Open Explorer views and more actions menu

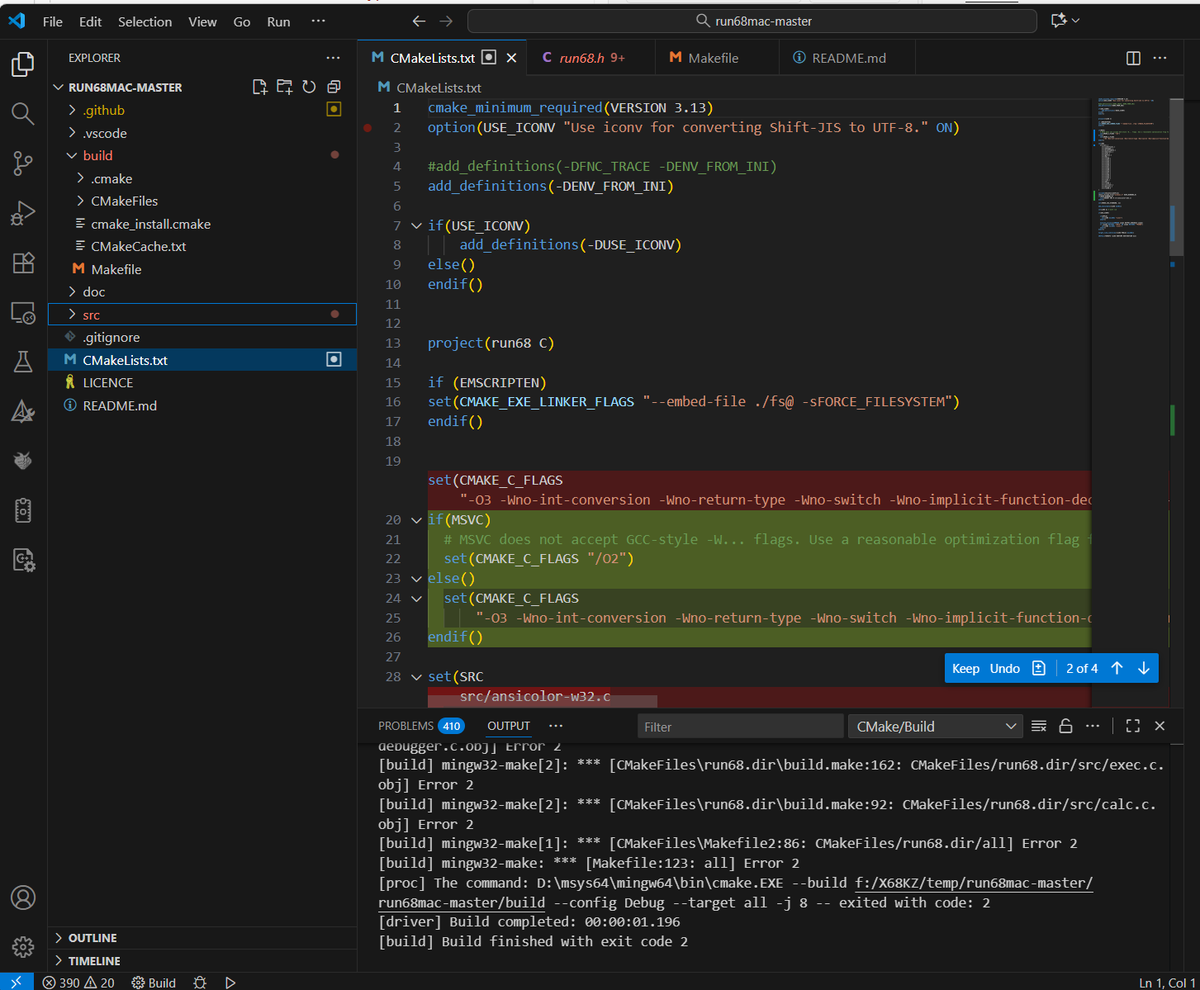point(333,58)
